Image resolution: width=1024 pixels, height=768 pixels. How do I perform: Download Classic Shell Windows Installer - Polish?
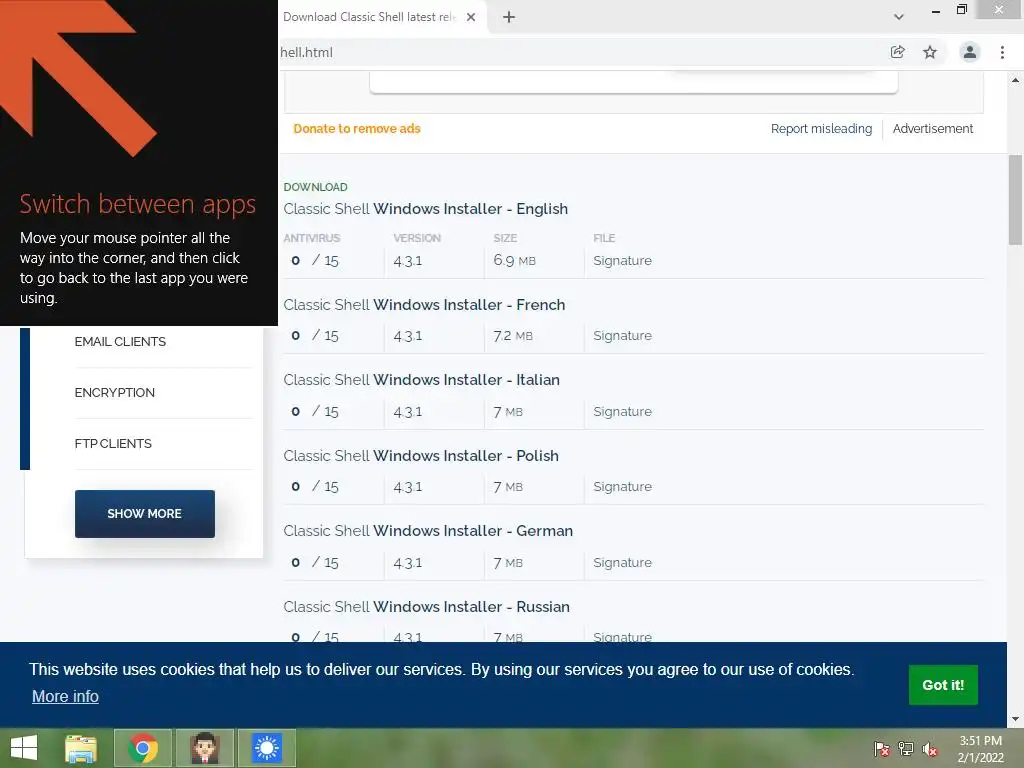[x=421, y=456]
